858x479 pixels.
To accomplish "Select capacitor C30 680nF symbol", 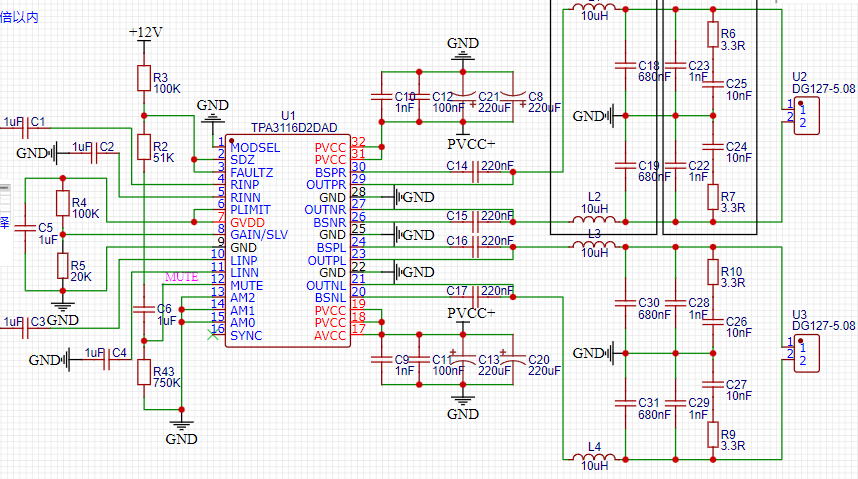I will tap(625, 303).
